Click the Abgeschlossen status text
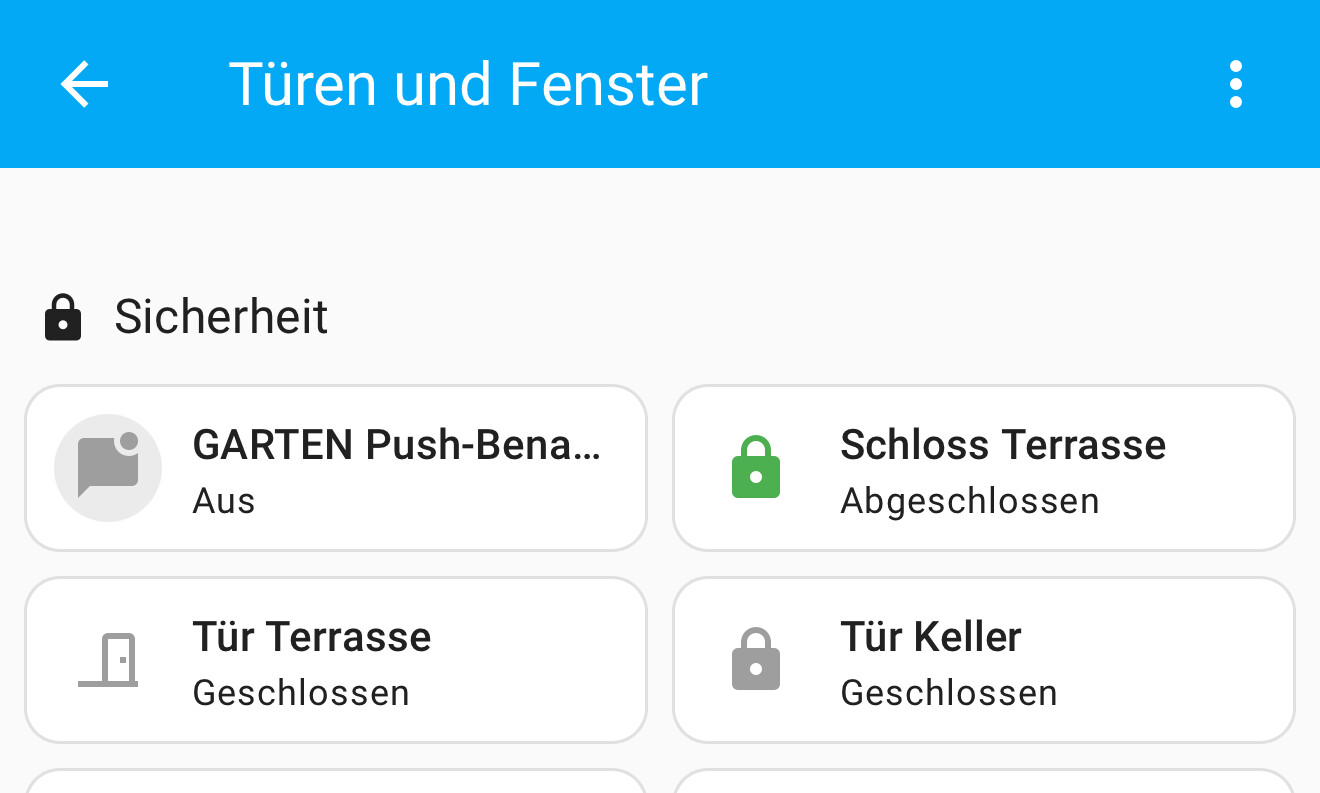This screenshot has height=793, width=1320. click(x=970, y=501)
